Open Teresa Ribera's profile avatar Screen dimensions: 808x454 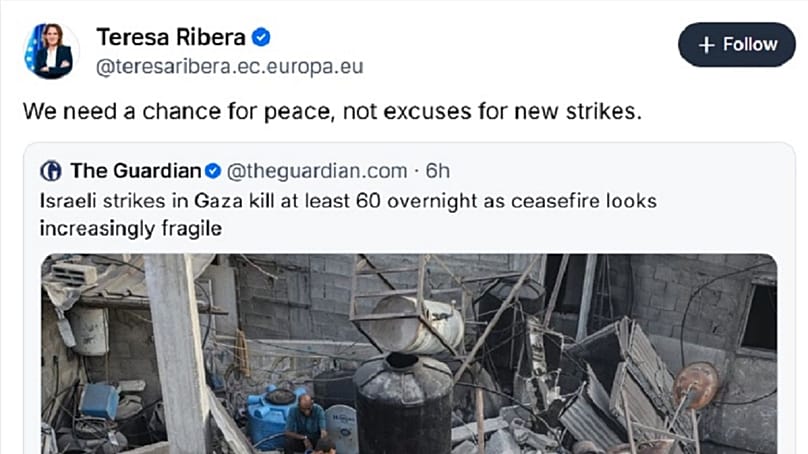point(52,51)
